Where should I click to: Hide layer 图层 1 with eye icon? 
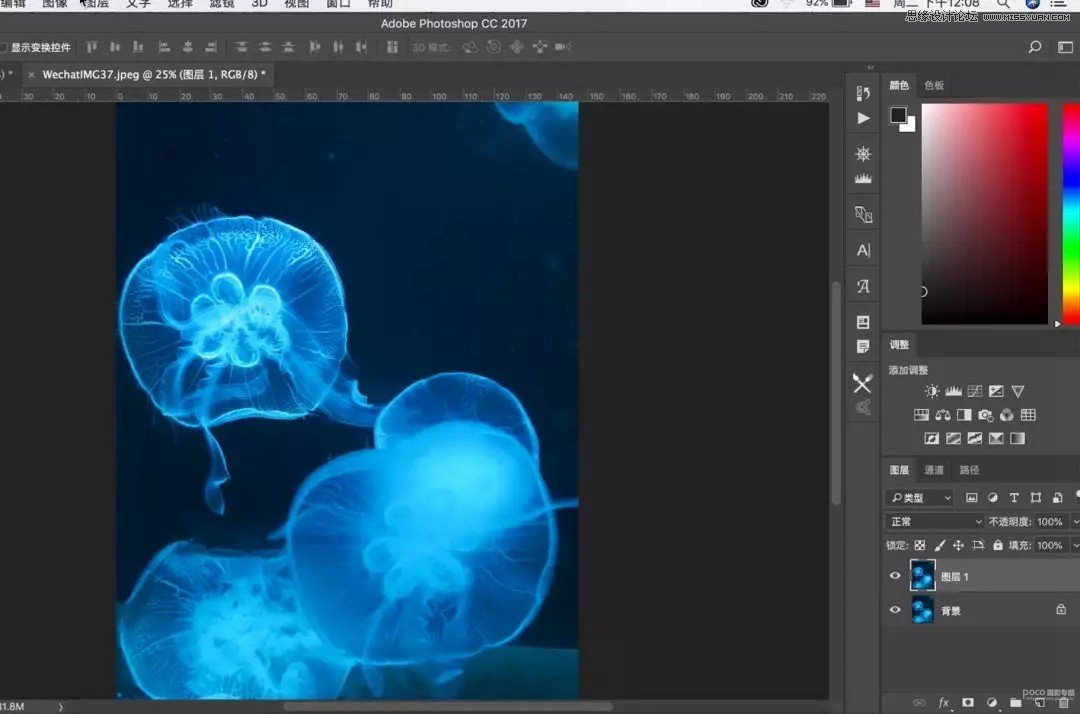(x=895, y=576)
